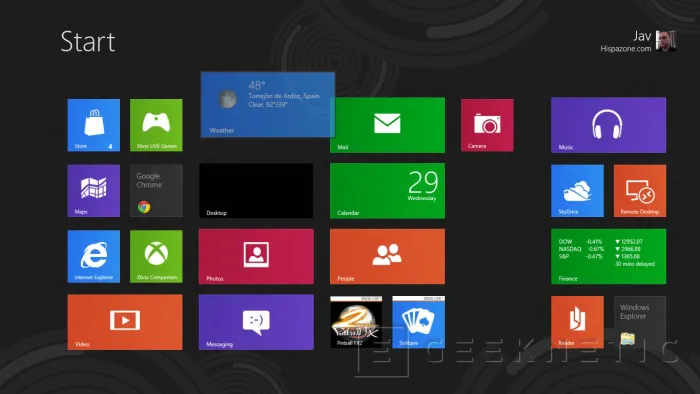Viewport: 700px width, 394px height.
Task: Click the user profile picture
Action: pos(666,41)
